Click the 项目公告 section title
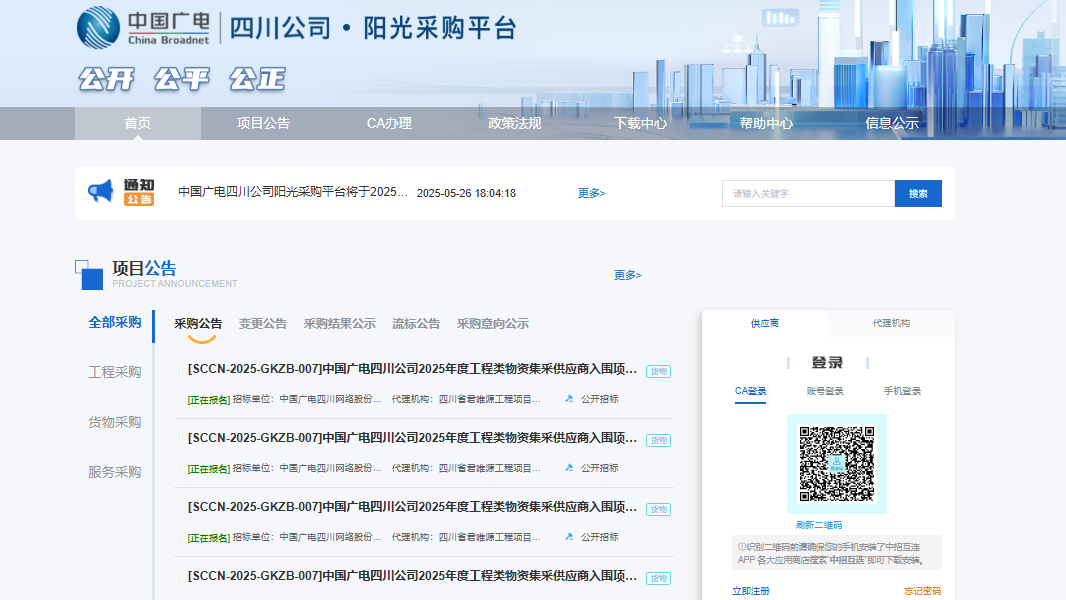This screenshot has height=600, width=1066. 144,268
